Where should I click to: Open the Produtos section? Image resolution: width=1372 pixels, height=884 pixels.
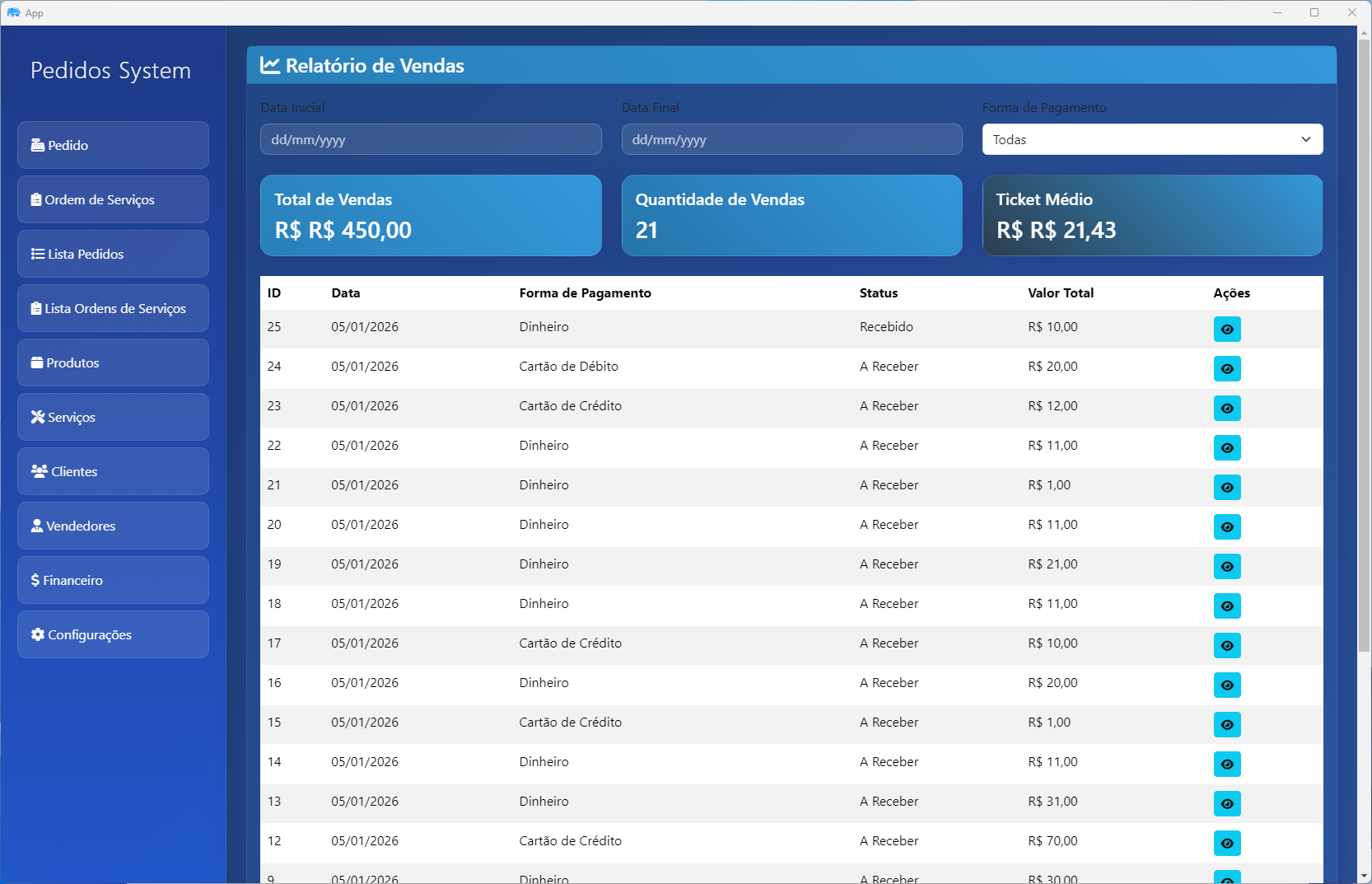(x=113, y=362)
